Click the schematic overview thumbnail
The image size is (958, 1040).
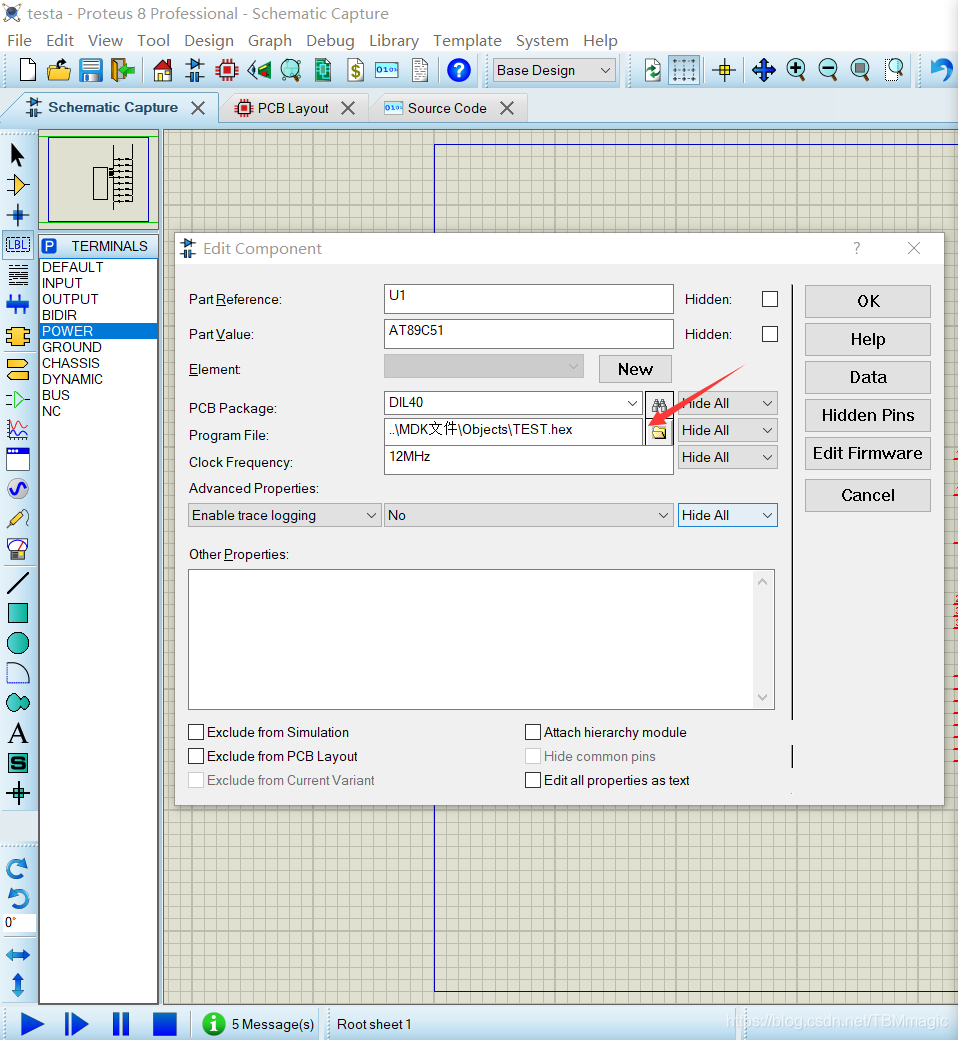pyautogui.click(x=98, y=179)
